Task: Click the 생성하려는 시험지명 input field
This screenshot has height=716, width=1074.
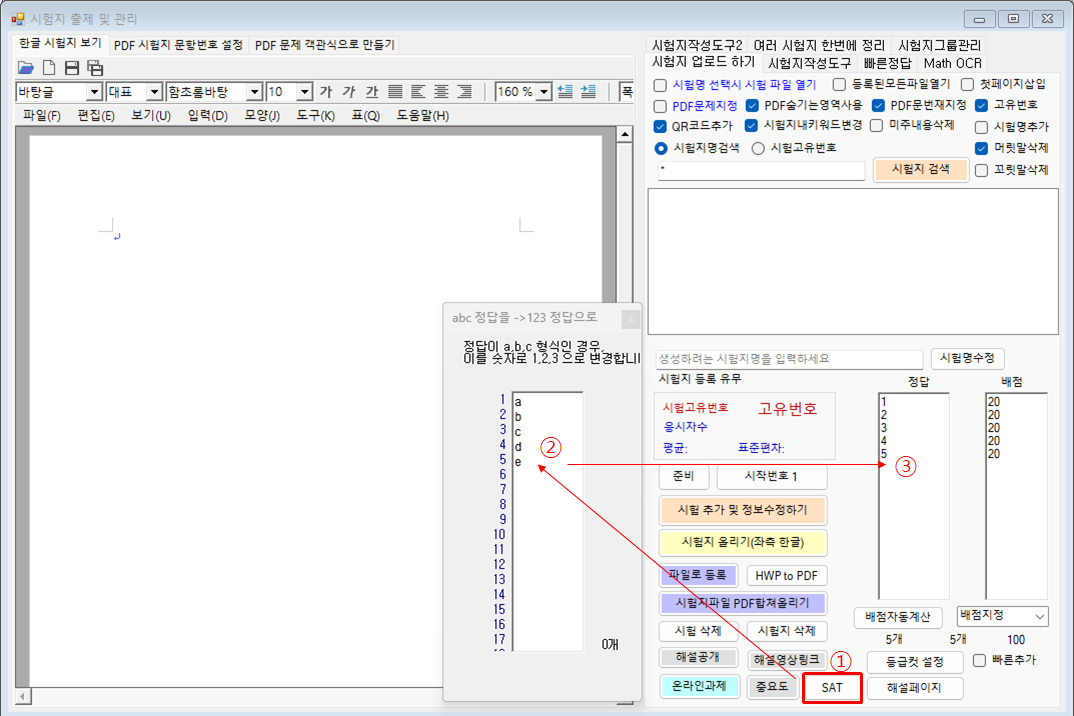Action: [x=789, y=358]
